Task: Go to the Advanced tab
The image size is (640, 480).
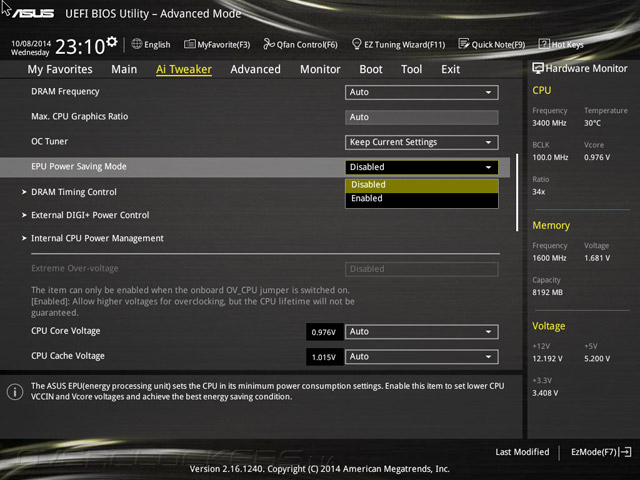Action: point(256,69)
